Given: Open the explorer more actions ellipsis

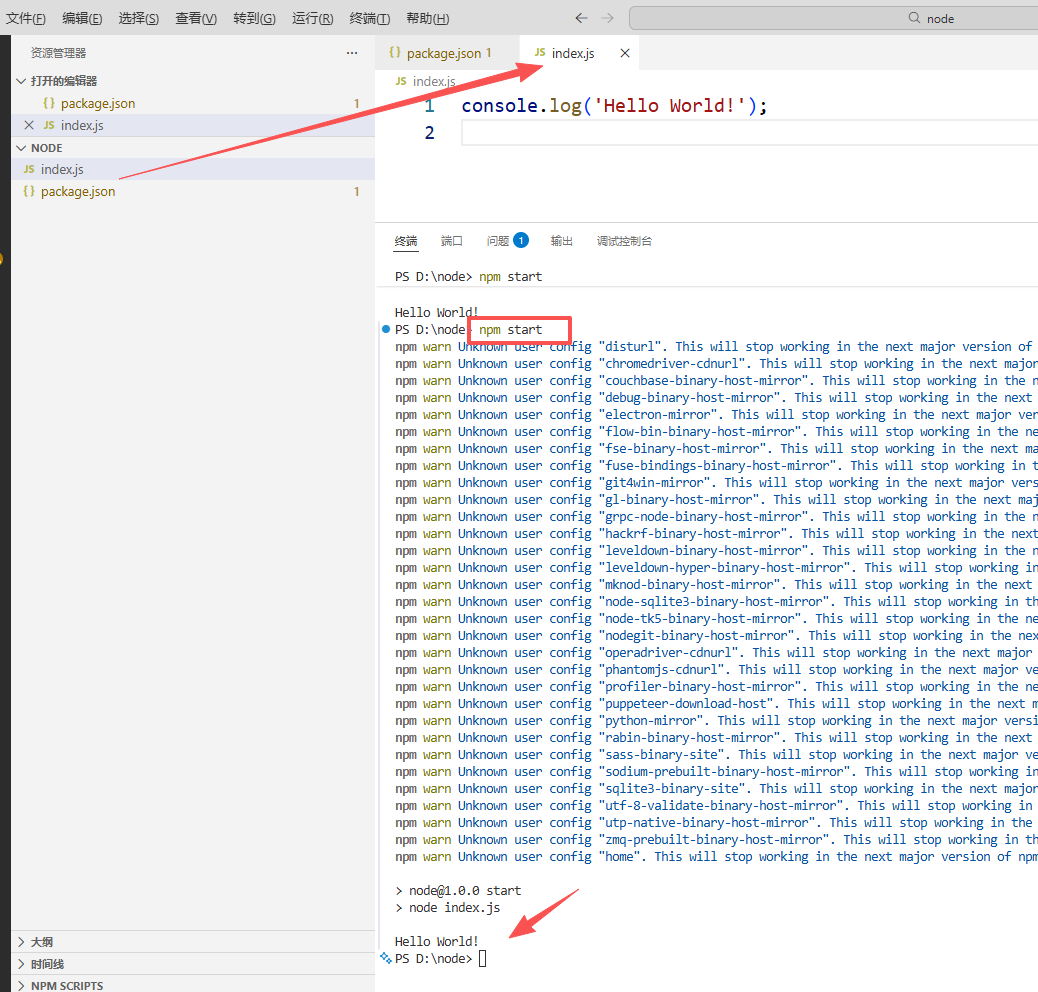Looking at the screenshot, I should 351,53.
